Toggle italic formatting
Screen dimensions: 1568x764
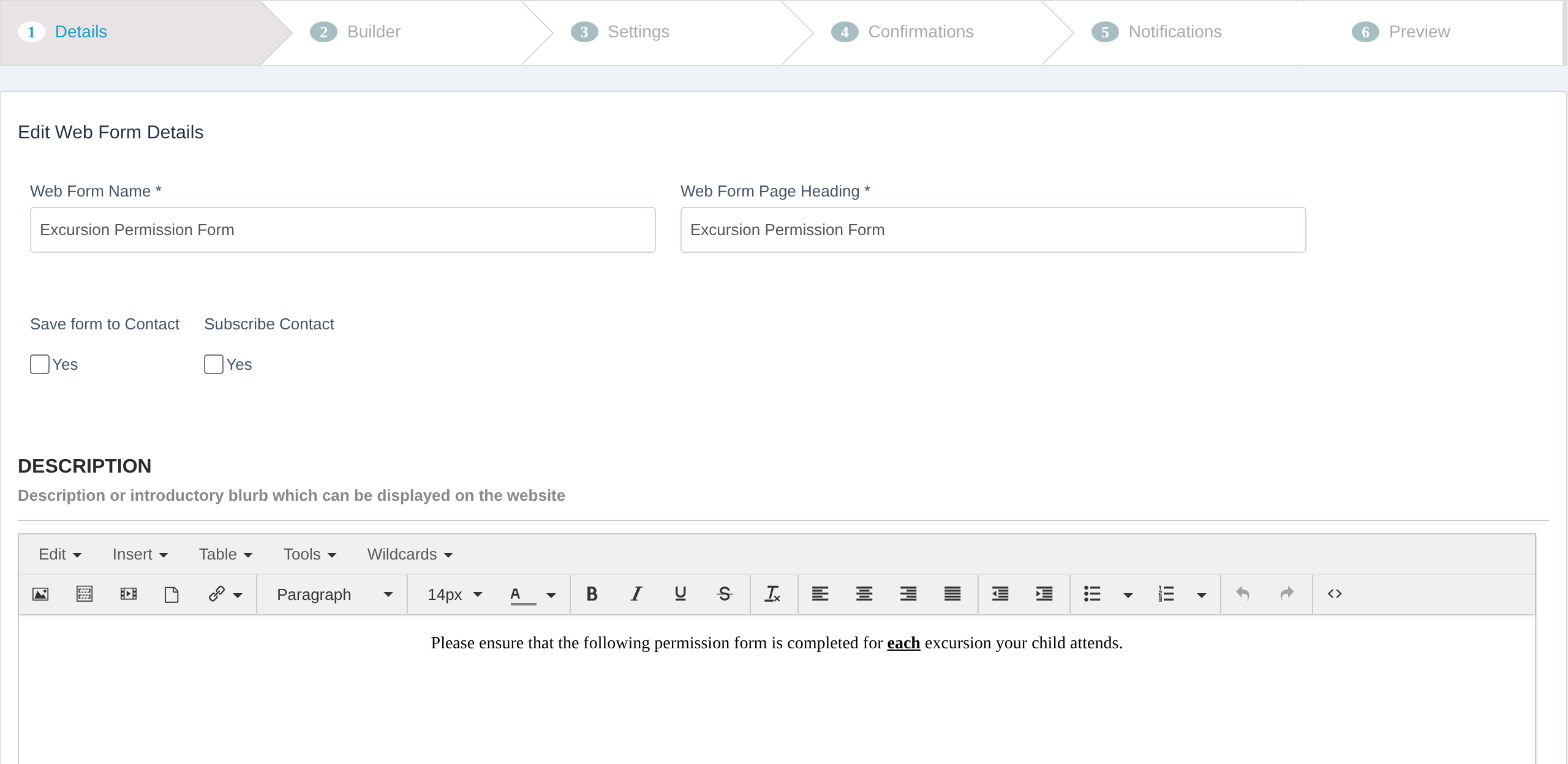(x=636, y=594)
